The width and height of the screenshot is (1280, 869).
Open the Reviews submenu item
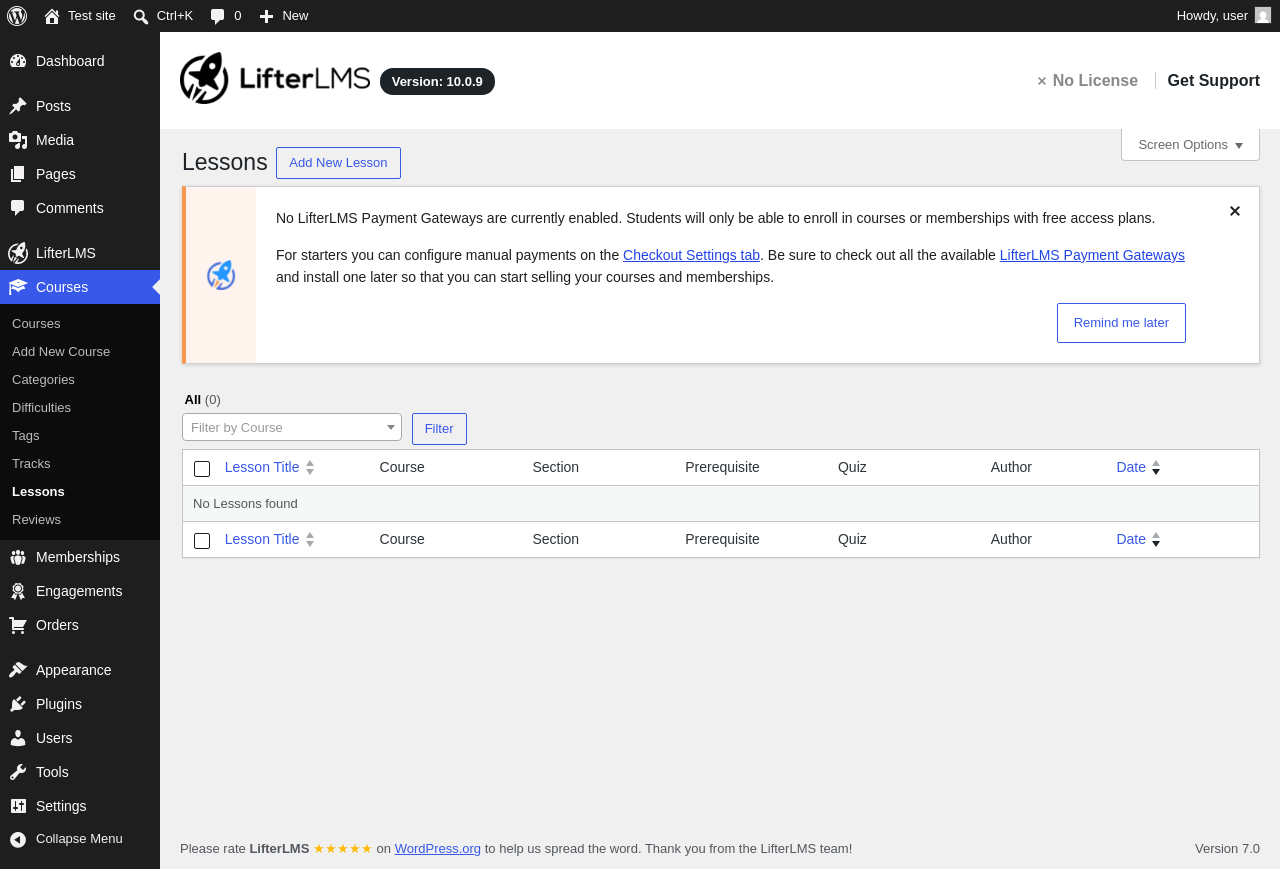click(36, 520)
